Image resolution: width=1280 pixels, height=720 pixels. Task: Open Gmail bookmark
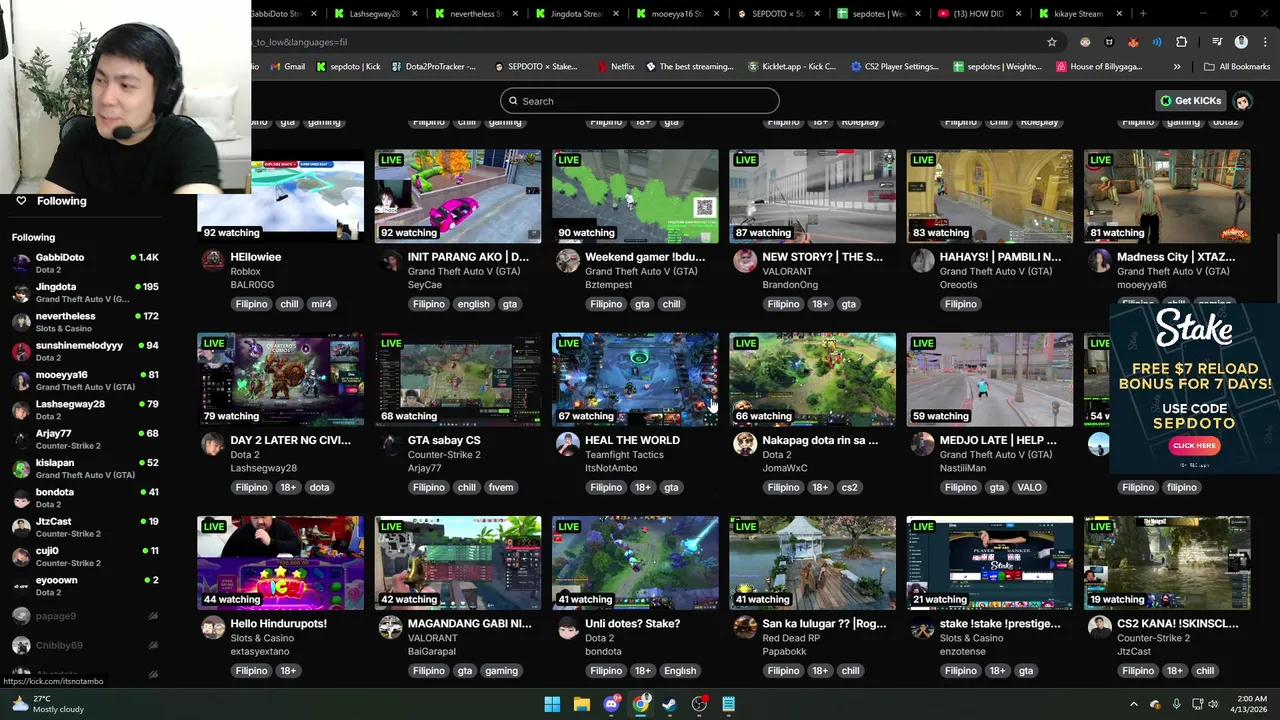[286, 67]
